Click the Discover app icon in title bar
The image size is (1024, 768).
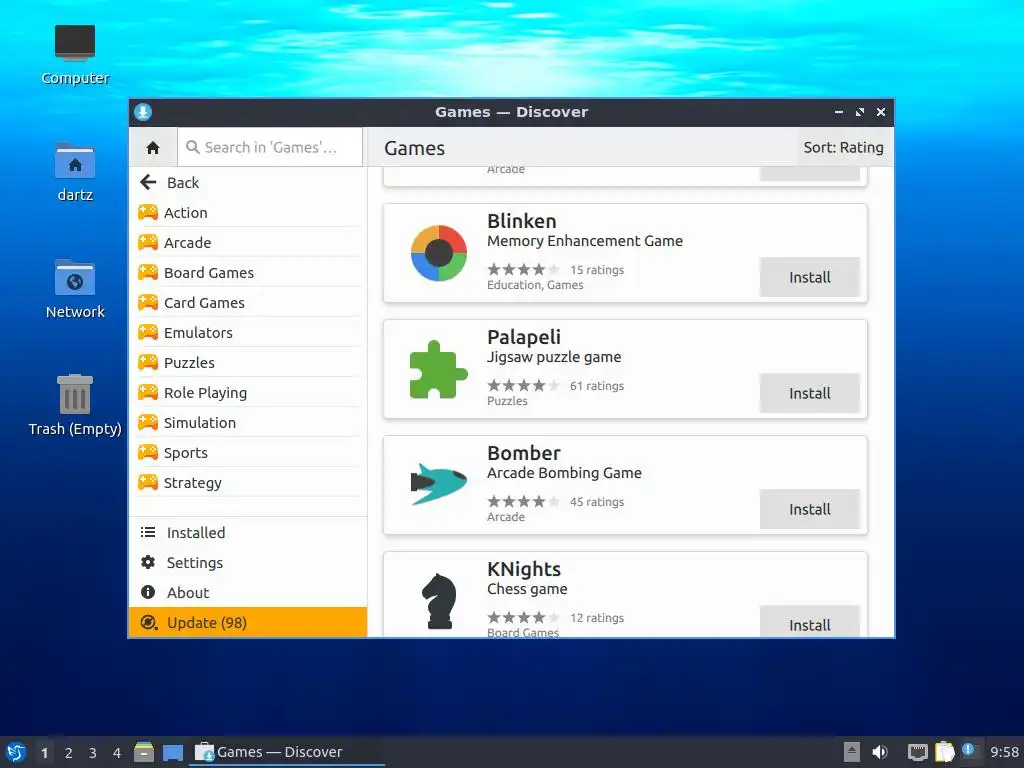(x=143, y=112)
